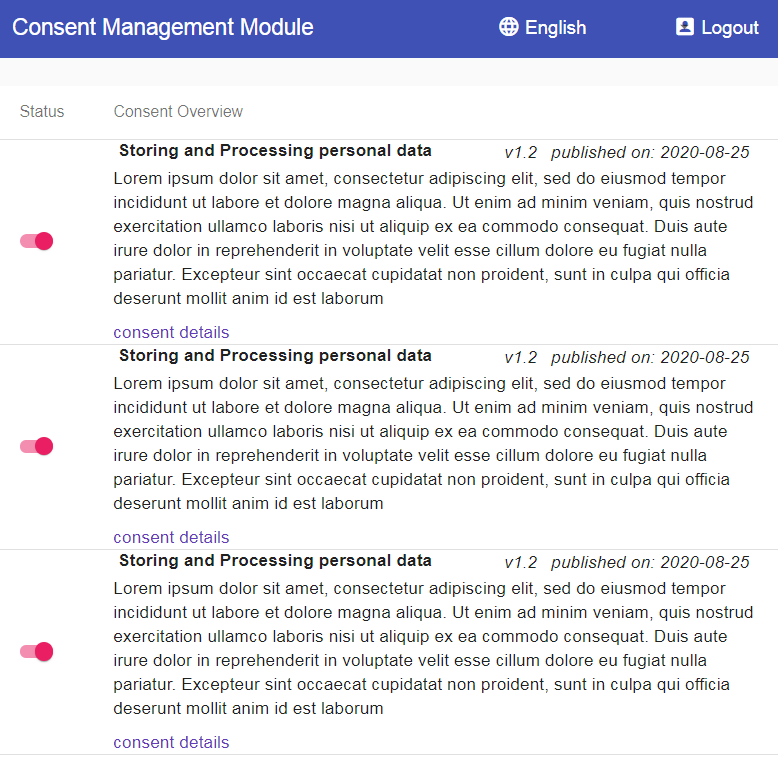Click the published date of the second consent
778x757 pixels.
(650, 358)
